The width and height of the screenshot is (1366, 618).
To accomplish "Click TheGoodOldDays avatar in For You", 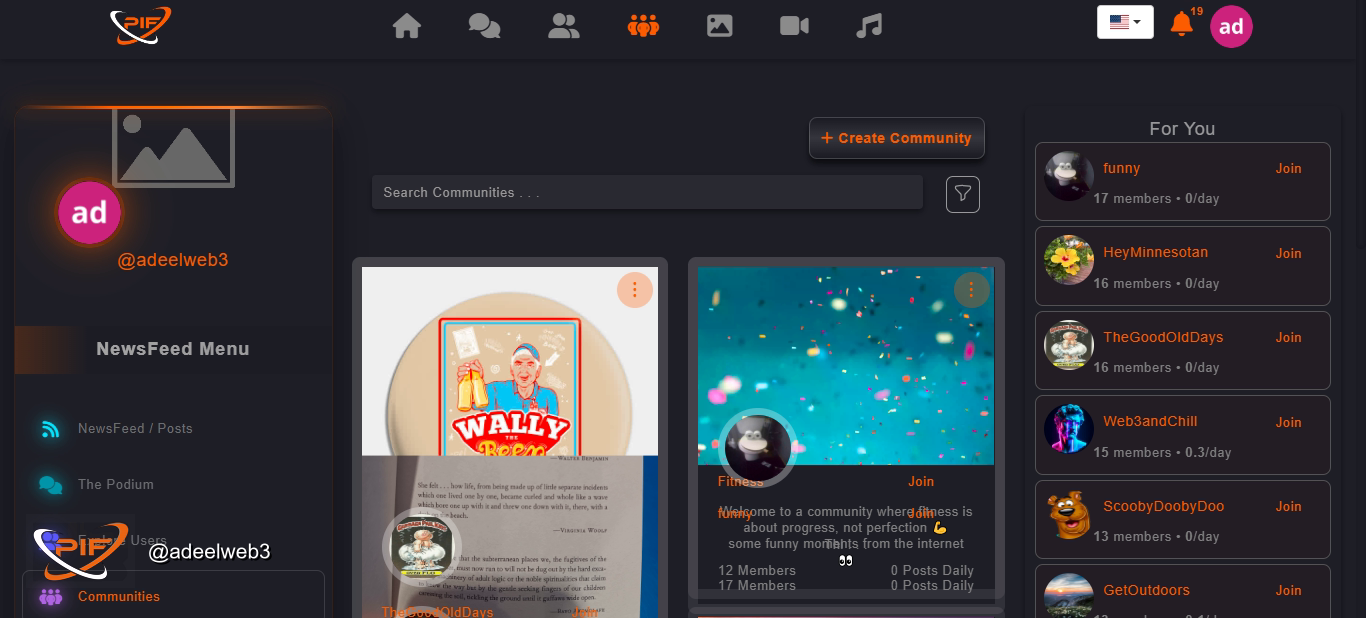I will (1069, 345).
